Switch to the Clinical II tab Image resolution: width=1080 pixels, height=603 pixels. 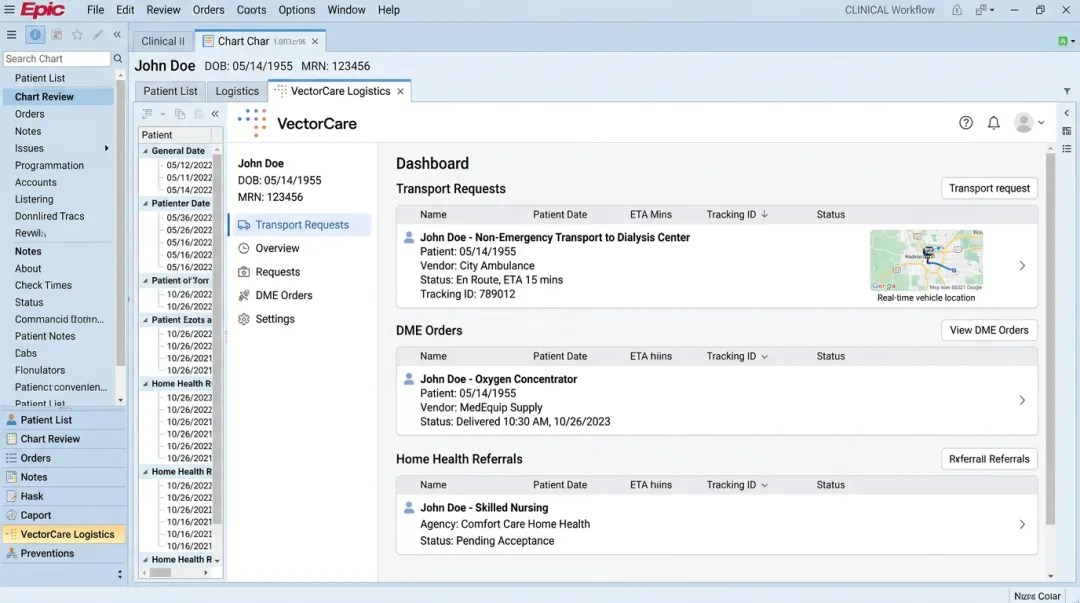163,41
